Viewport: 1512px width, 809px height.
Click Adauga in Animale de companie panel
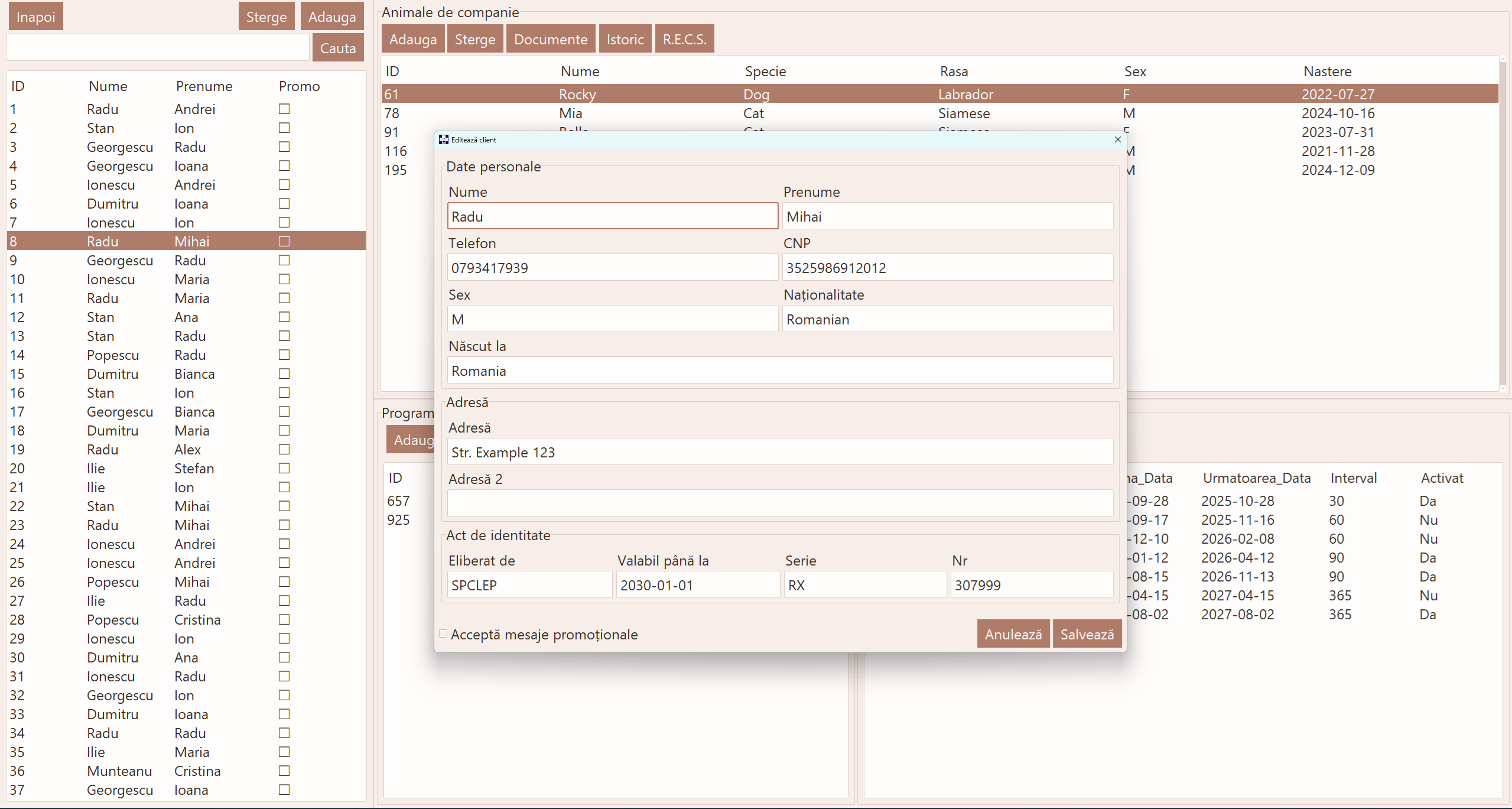(x=413, y=39)
